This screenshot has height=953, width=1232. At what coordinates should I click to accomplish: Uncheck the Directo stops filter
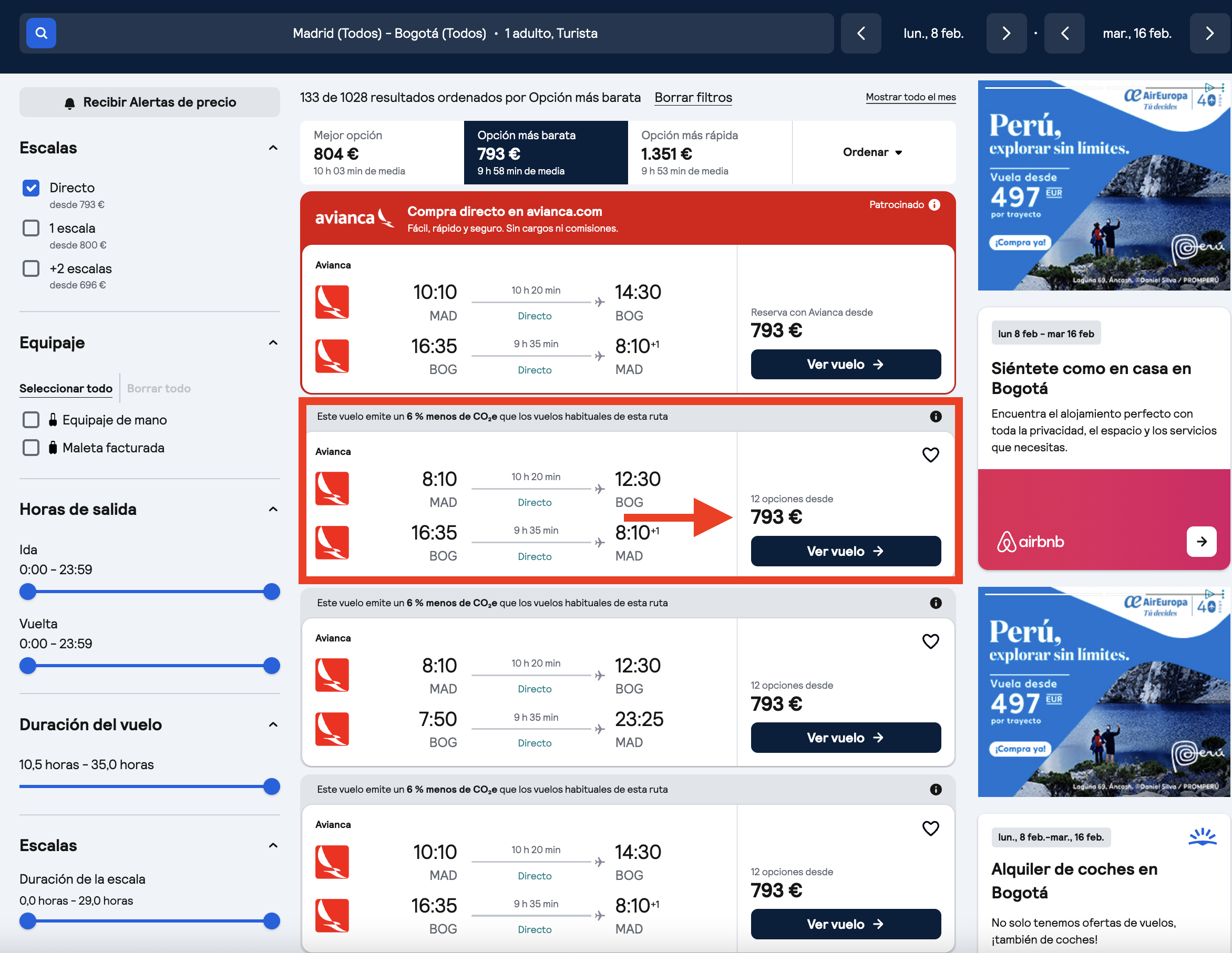[31, 188]
